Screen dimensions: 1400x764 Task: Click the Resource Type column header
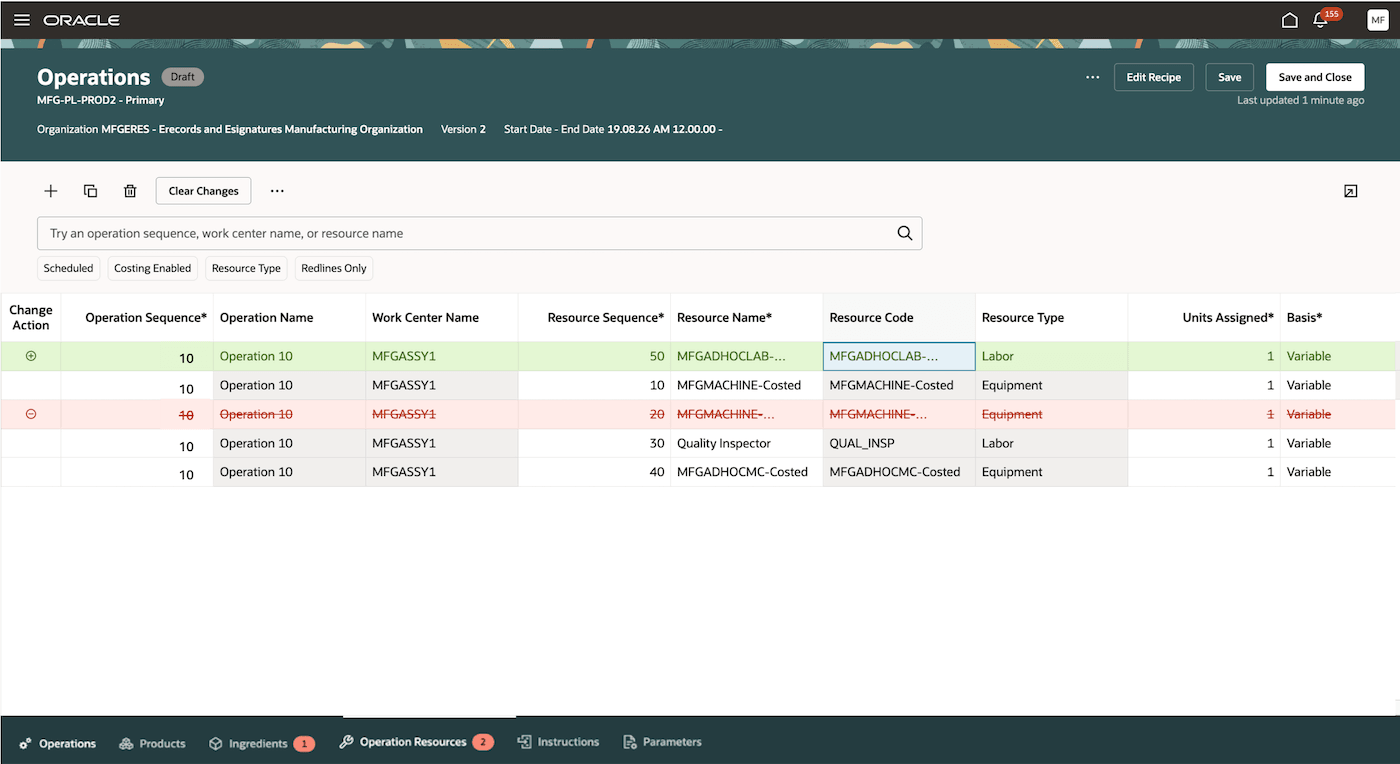pyautogui.click(x=1051, y=317)
